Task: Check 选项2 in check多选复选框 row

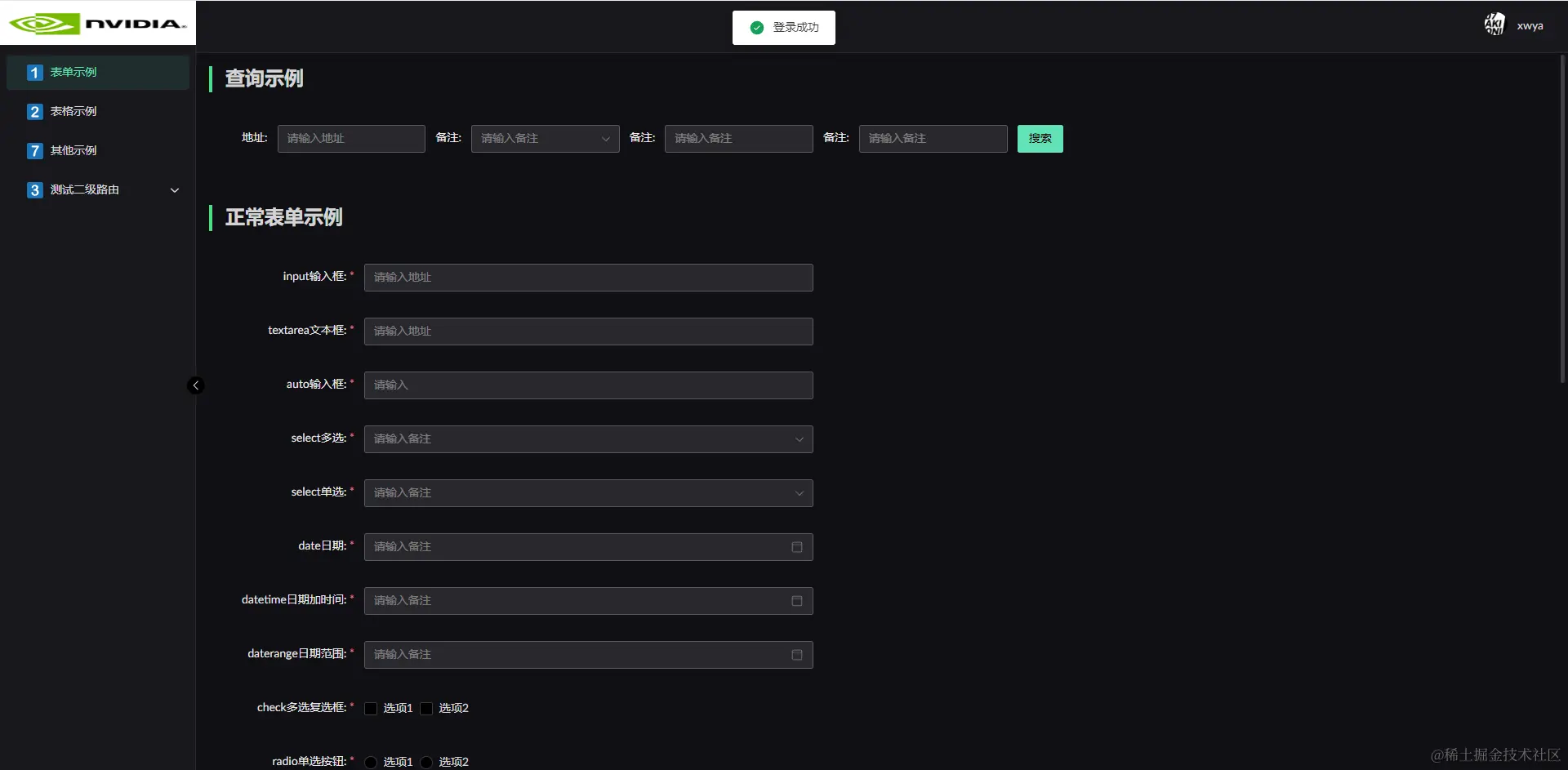Action: coord(426,709)
